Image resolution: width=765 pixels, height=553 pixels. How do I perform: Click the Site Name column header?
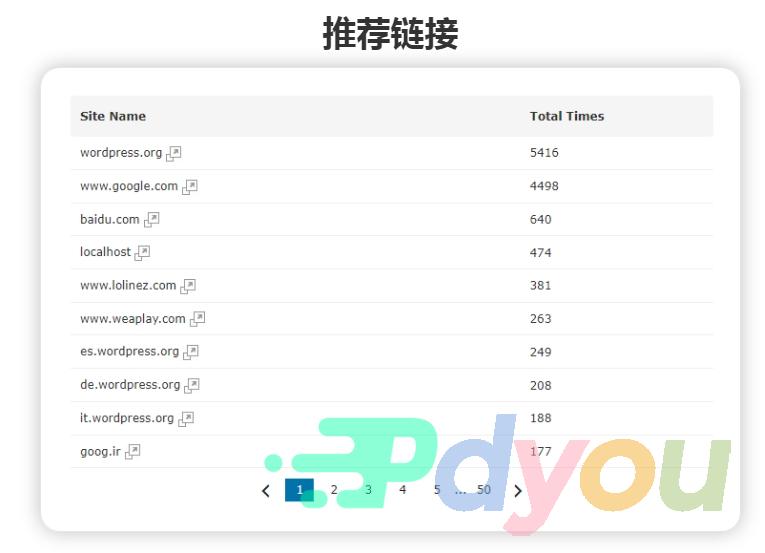[113, 116]
